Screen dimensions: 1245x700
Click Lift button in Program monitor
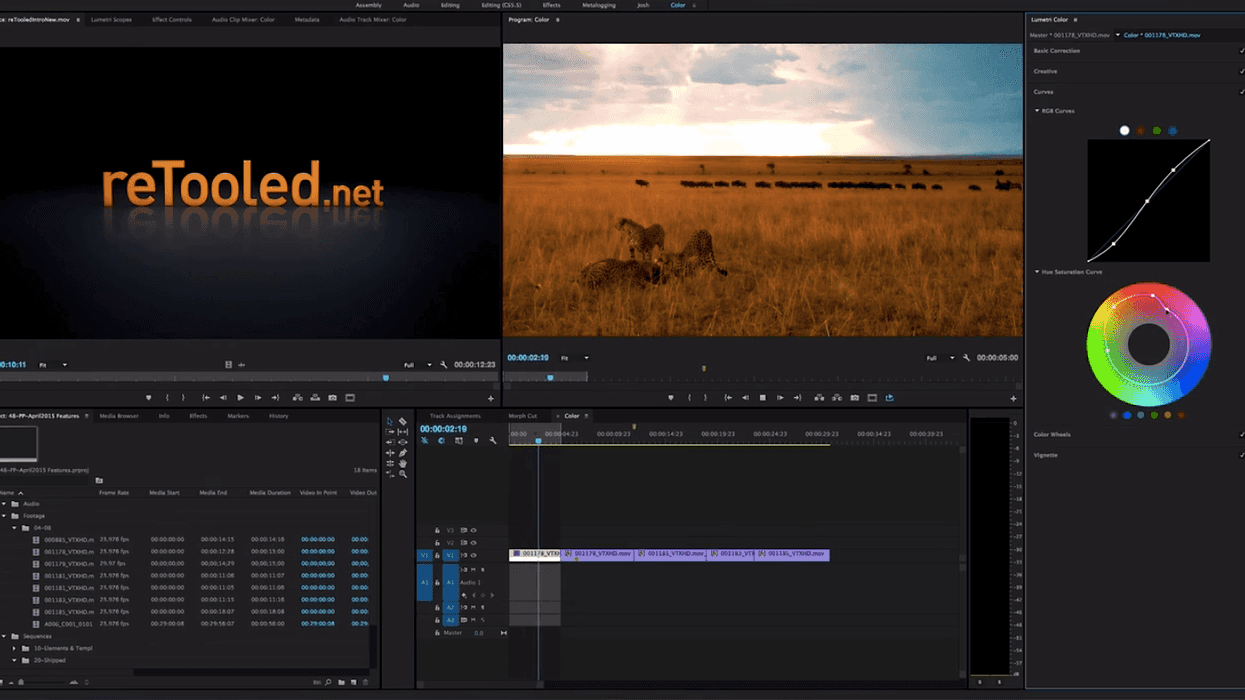coord(820,398)
